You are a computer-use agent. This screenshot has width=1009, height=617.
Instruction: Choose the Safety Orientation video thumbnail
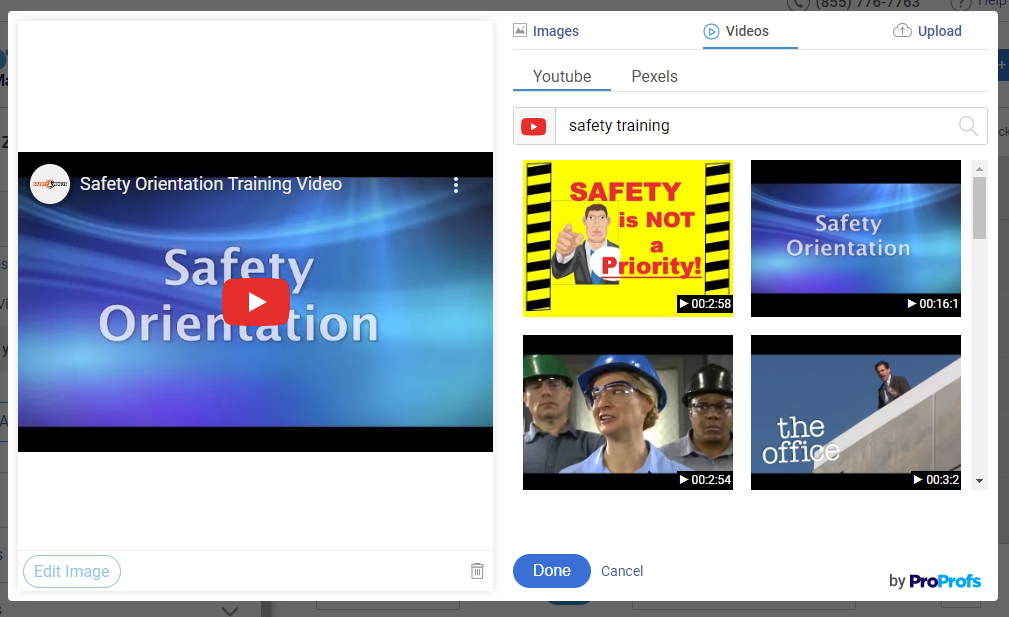point(855,238)
